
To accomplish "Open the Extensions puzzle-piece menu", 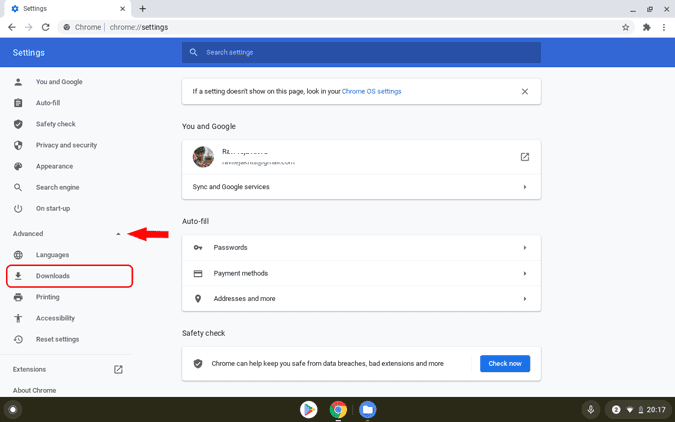I will (x=647, y=27).
